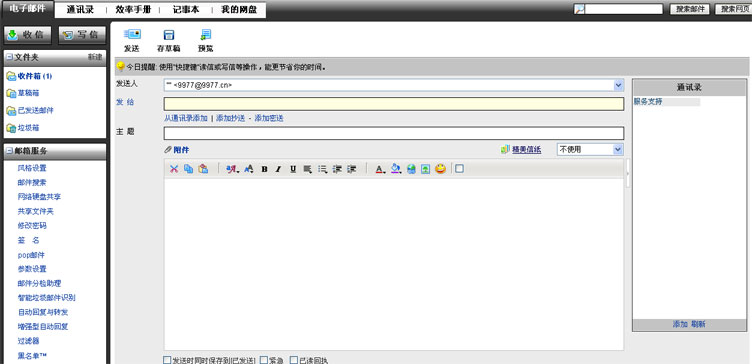This screenshot has width=752, height=364.
Task: Open the sender address dropdown
Action: pyautogui.click(x=618, y=85)
